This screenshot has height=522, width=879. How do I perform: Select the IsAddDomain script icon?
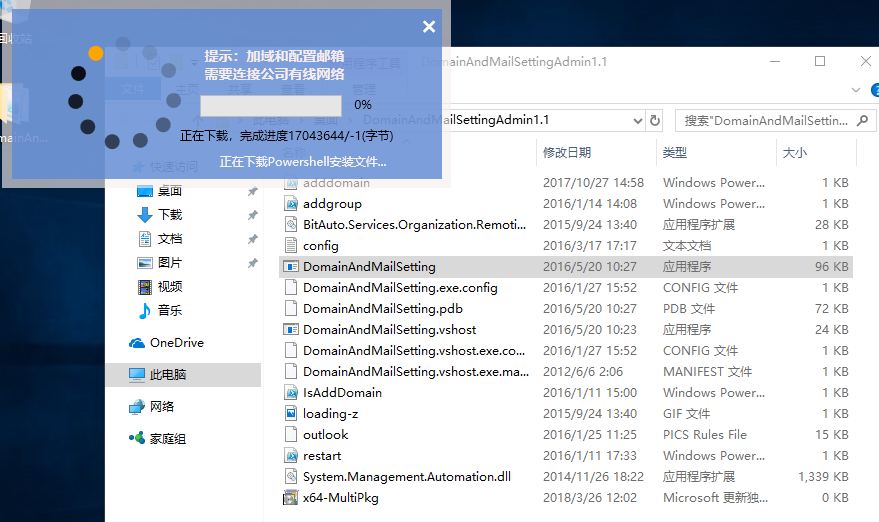(291, 392)
